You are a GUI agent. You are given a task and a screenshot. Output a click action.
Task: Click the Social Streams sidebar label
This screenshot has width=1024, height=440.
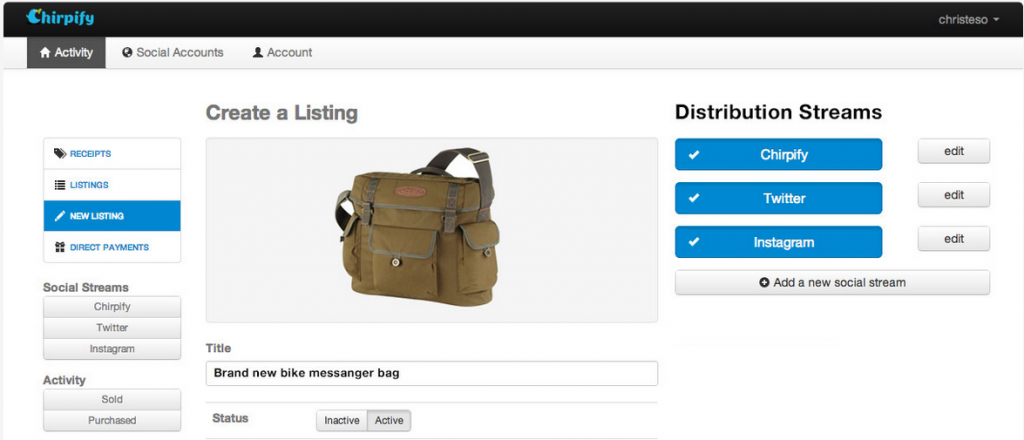86,287
